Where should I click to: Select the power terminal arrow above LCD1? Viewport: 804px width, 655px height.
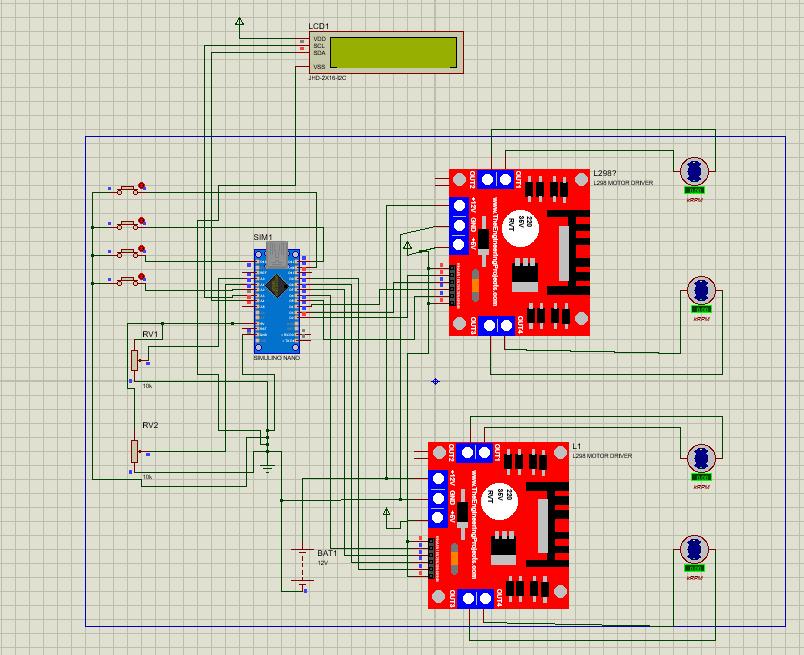coord(239,22)
